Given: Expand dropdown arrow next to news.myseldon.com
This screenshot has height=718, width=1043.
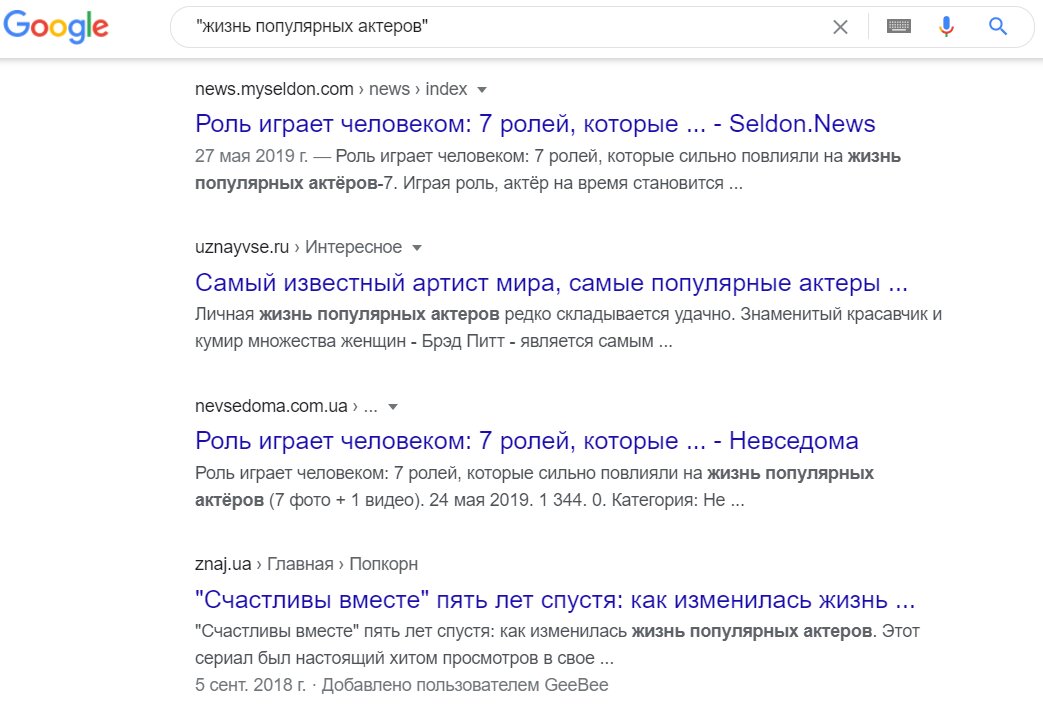Looking at the screenshot, I should click(x=482, y=90).
